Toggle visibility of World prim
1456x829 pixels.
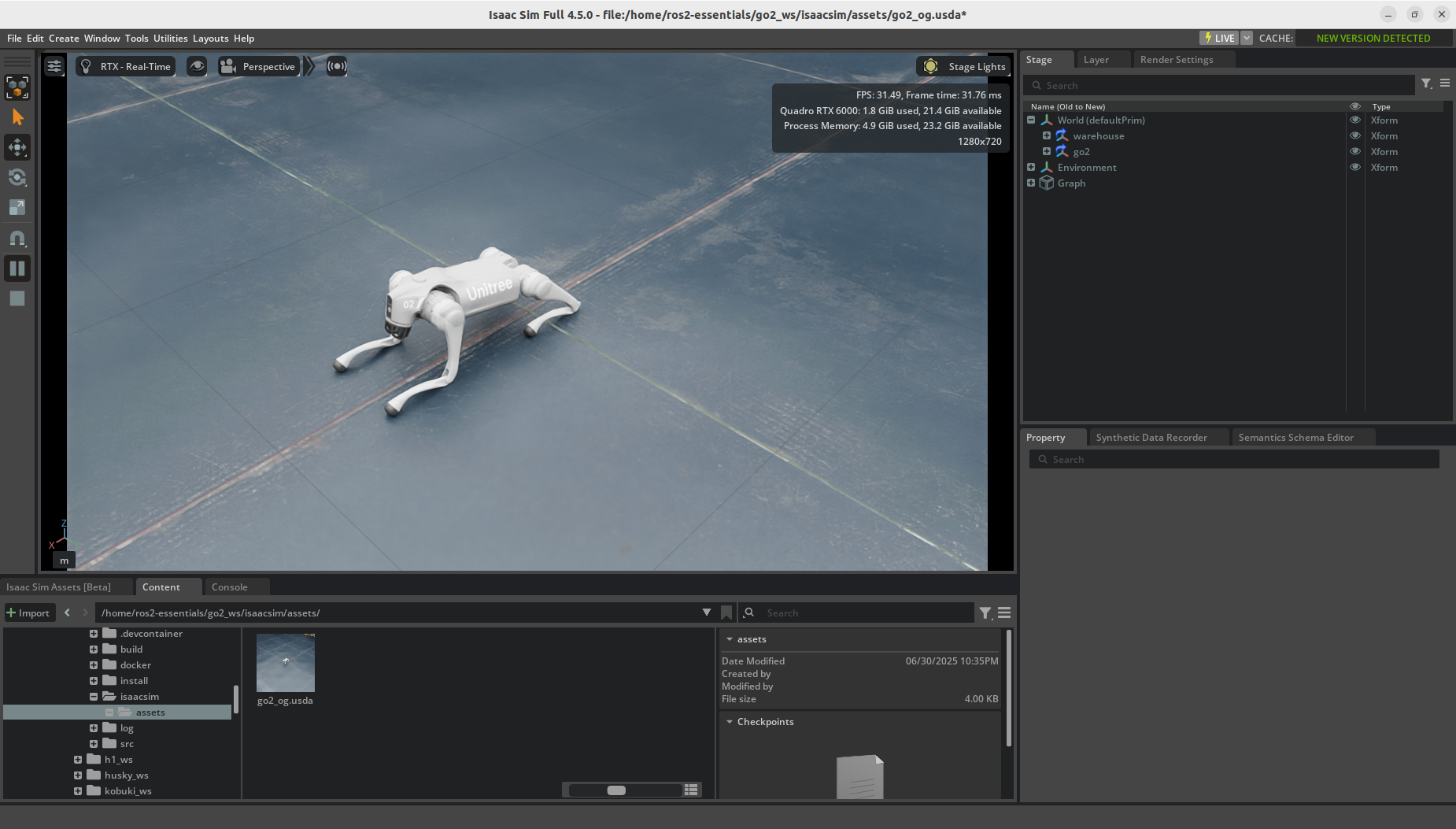(1355, 120)
